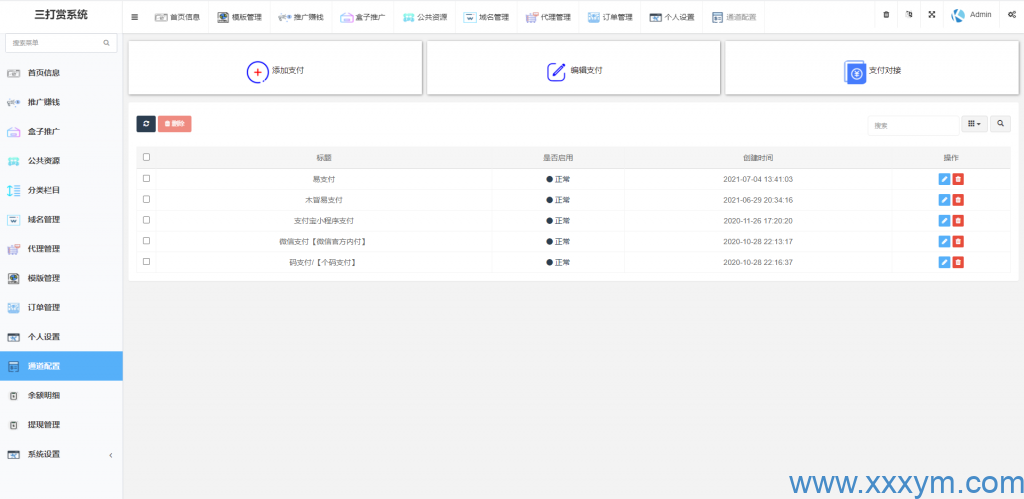Screen dimensions: 1024x499
Task: Select the 支付宝小程序支付 row checkbox
Action: [147, 220]
